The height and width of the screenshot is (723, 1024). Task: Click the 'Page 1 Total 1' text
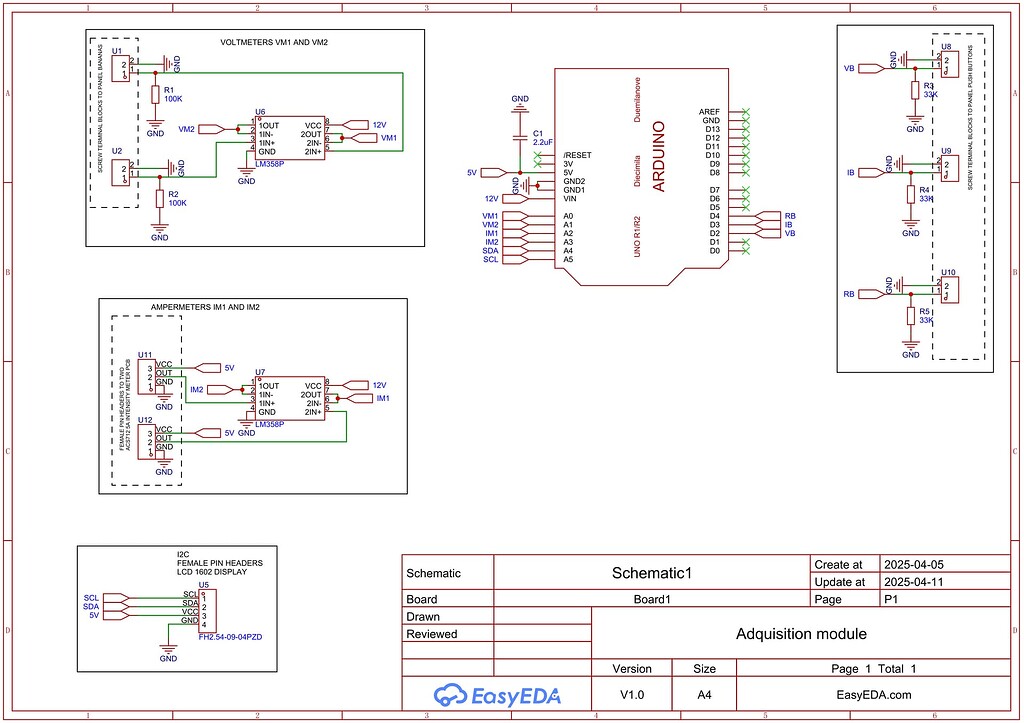tap(874, 669)
